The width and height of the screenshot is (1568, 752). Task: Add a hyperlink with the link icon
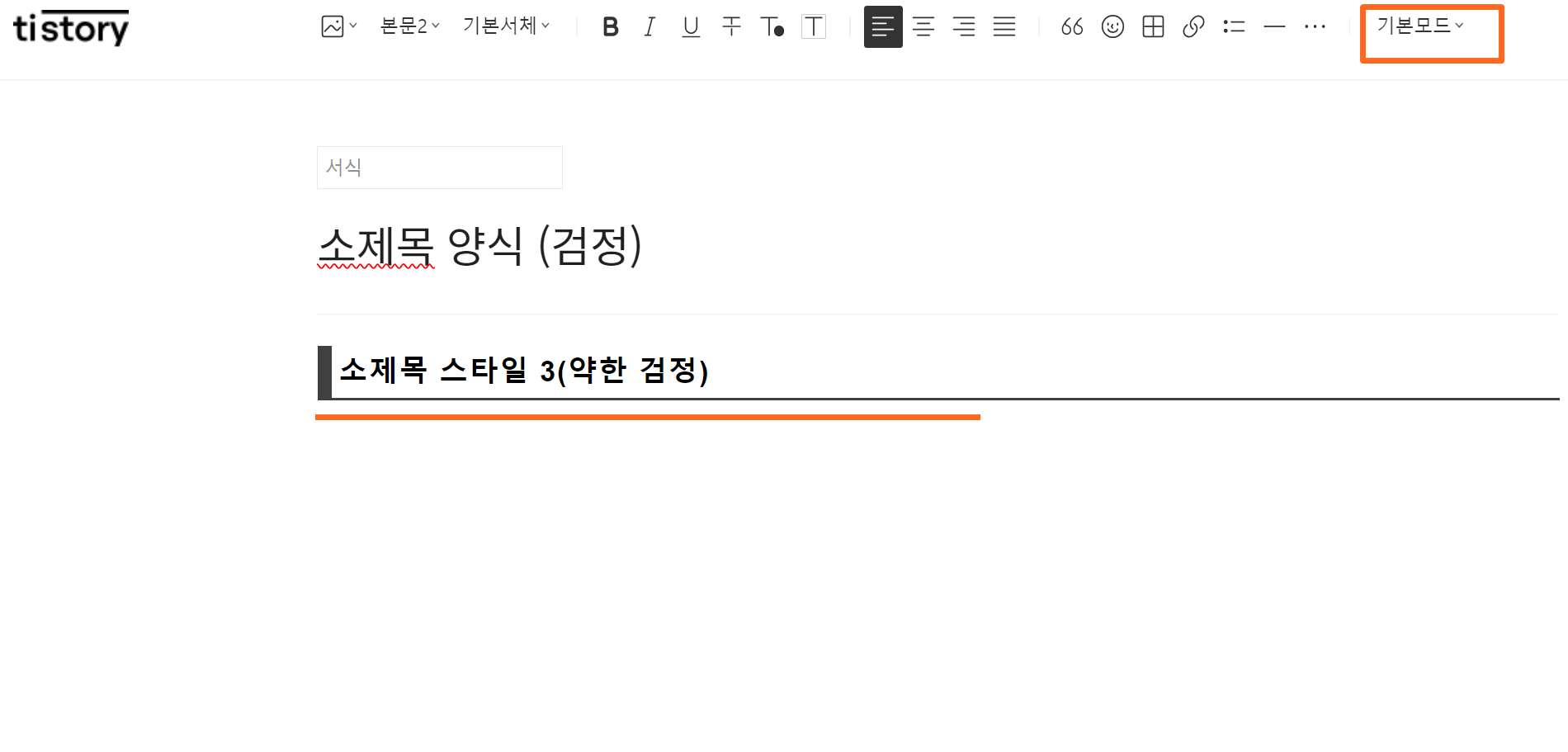pos(1193,26)
